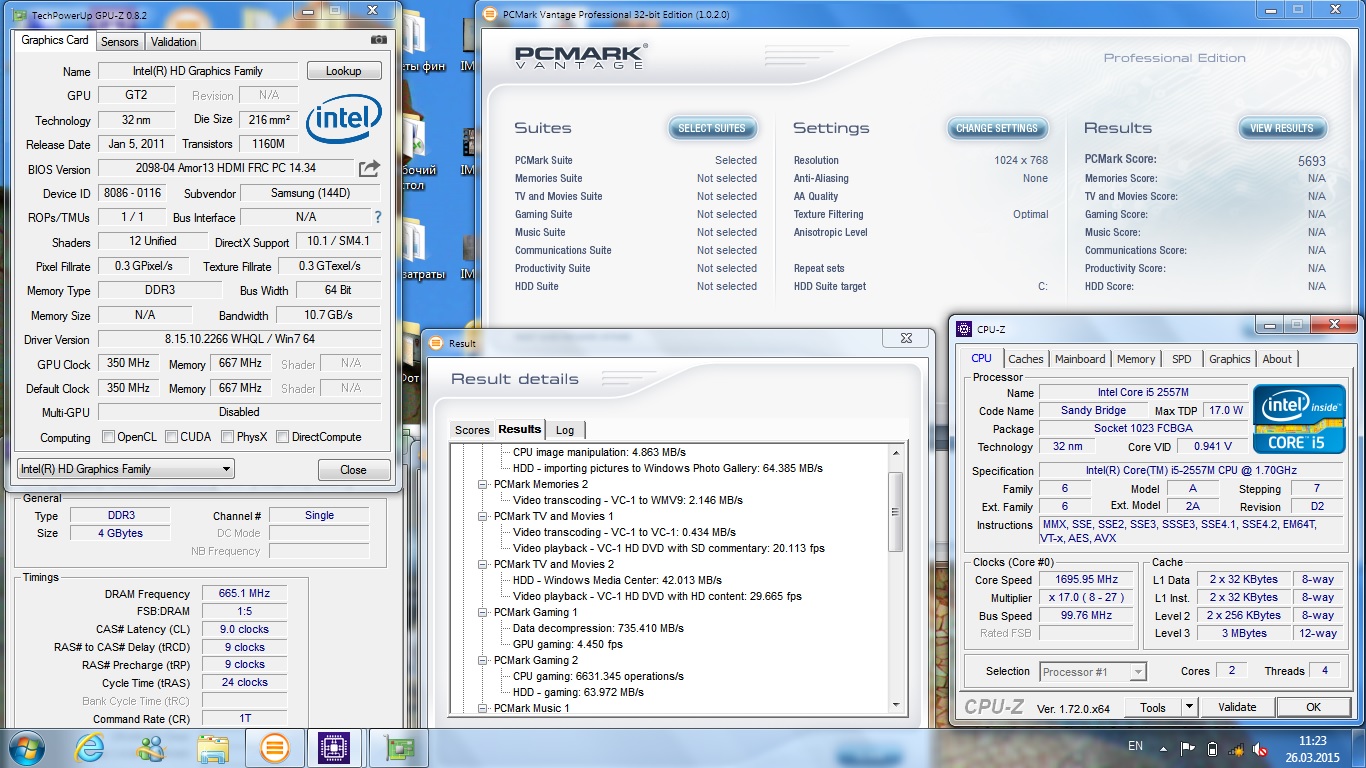
Task: Open the CPU-Z About tab
Action: coord(1277,359)
